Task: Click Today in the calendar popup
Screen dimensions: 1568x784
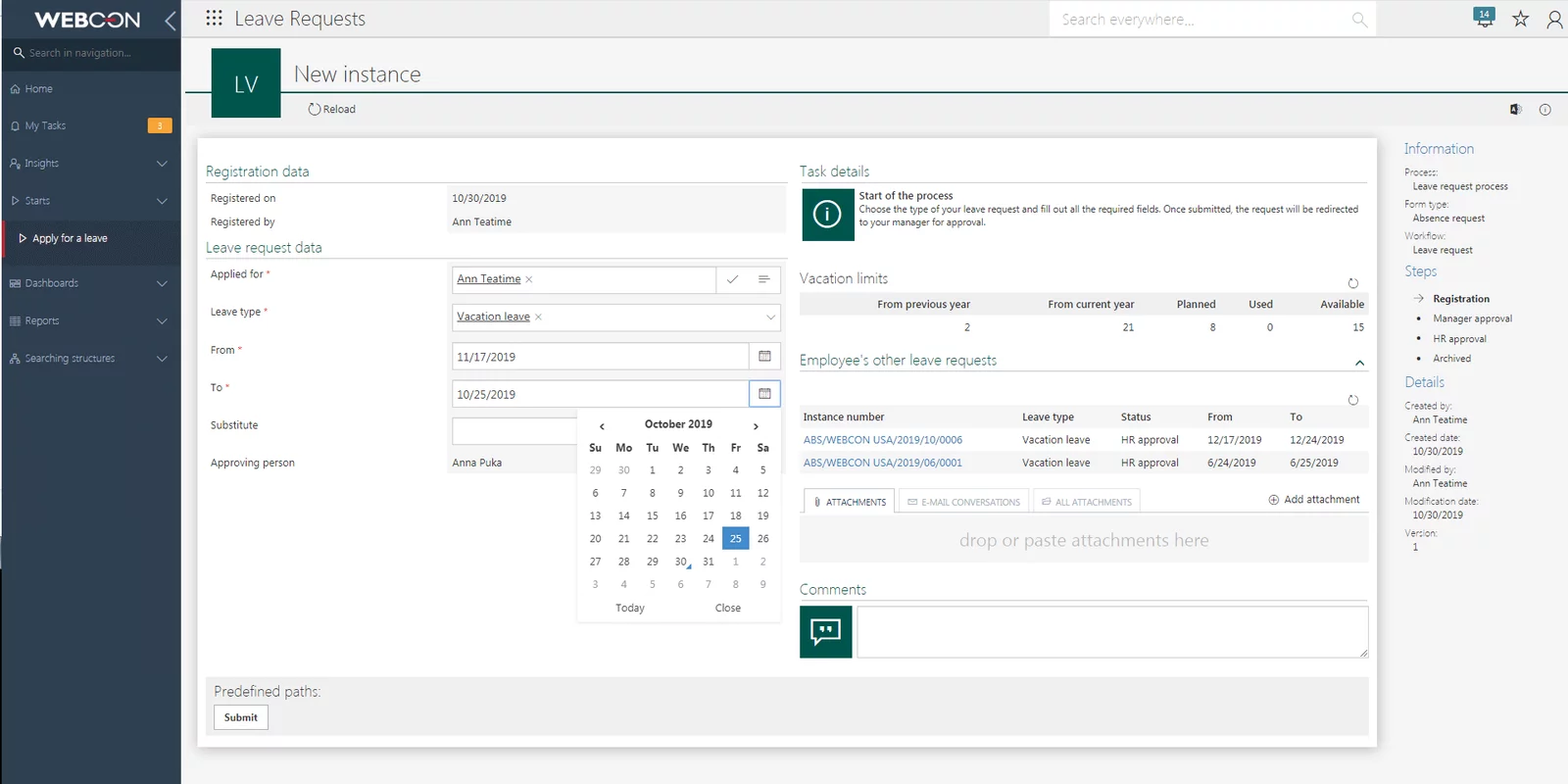Action: click(x=630, y=609)
